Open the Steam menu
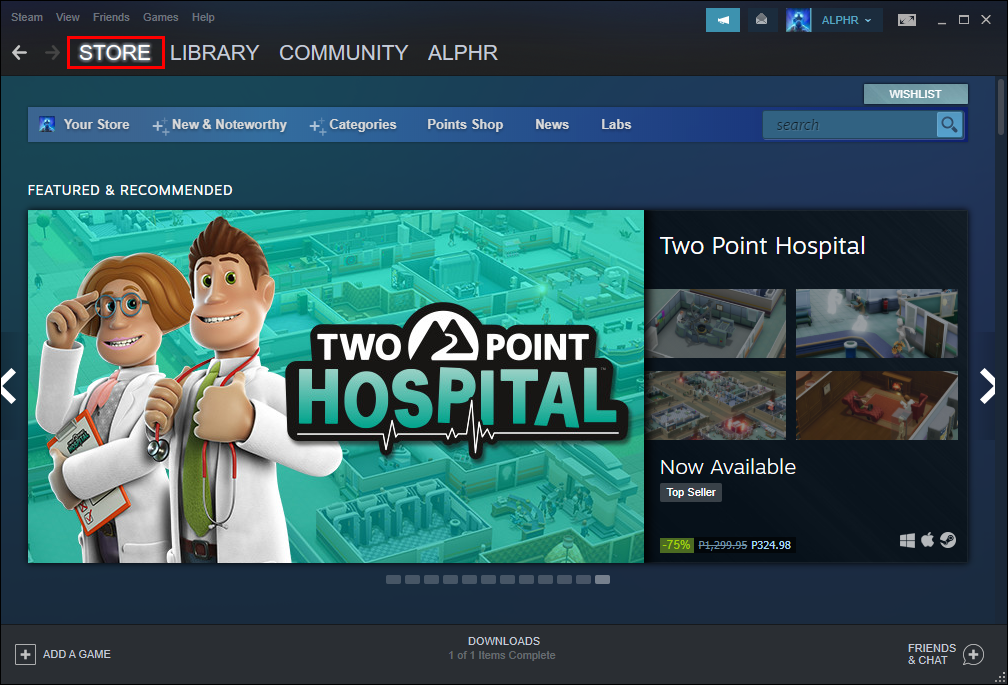Viewport: 1008px width, 685px height. click(27, 17)
